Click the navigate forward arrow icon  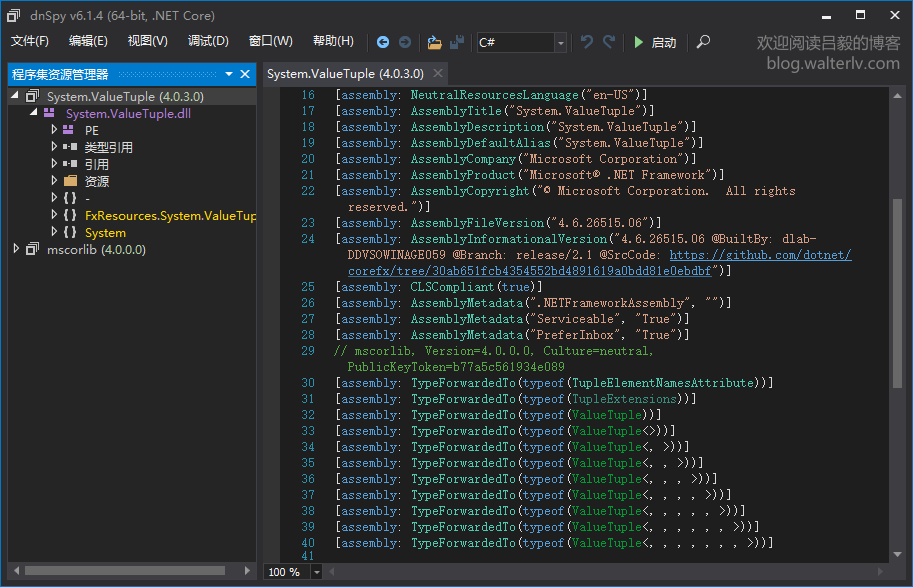click(x=405, y=42)
